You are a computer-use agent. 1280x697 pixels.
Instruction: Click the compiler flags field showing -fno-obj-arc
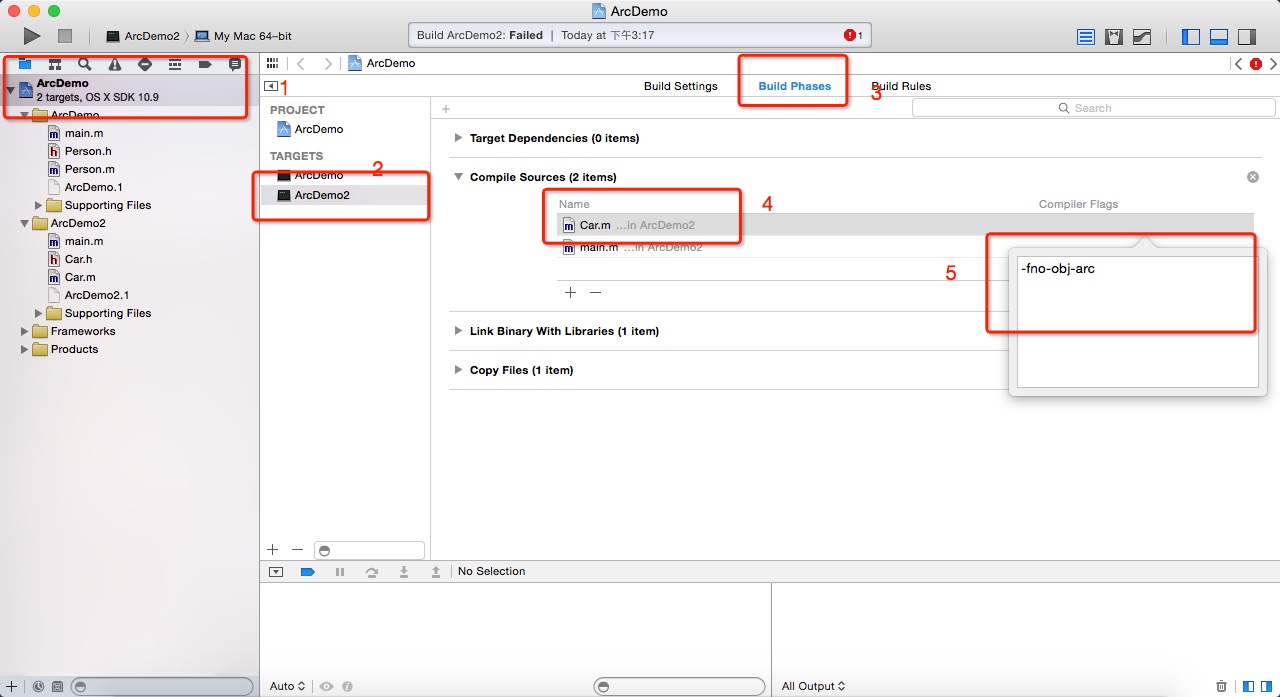click(x=1137, y=321)
